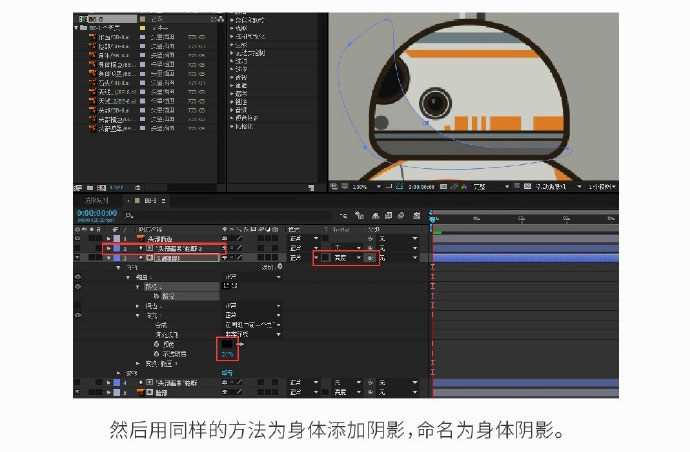Click the search magnifier icon in the timeline
This screenshot has width=690, height=452.
[128, 216]
